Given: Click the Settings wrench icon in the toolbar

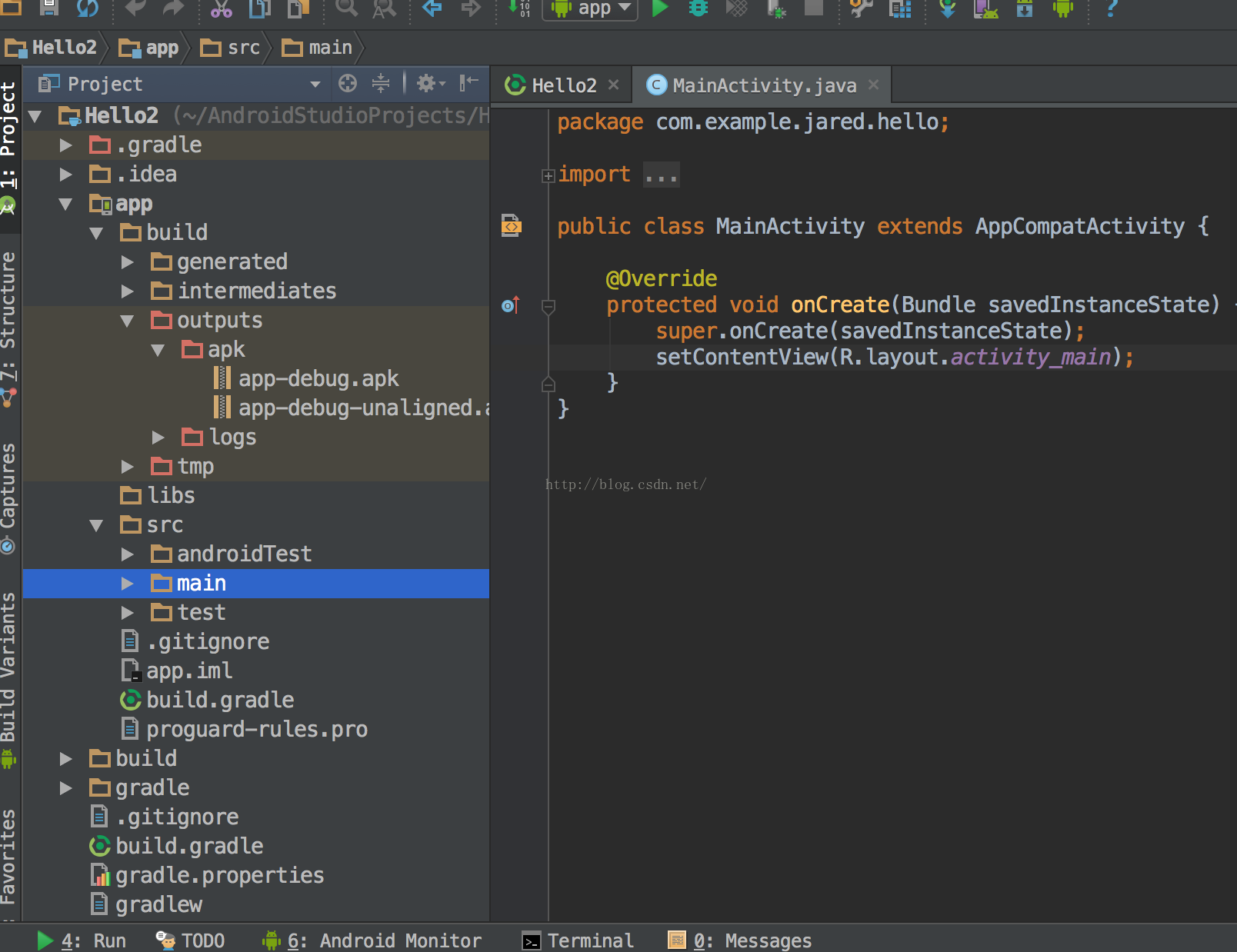Looking at the screenshot, I should point(861,8).
